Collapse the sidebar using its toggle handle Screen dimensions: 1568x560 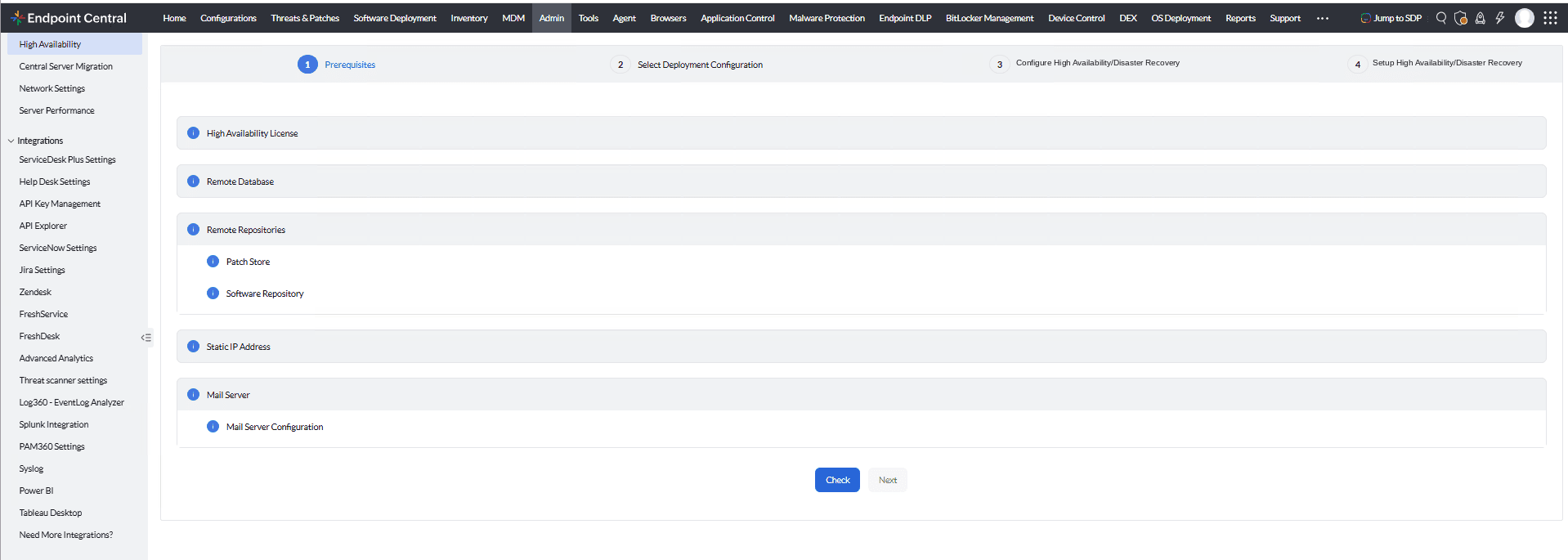click(x=146, y=338)
